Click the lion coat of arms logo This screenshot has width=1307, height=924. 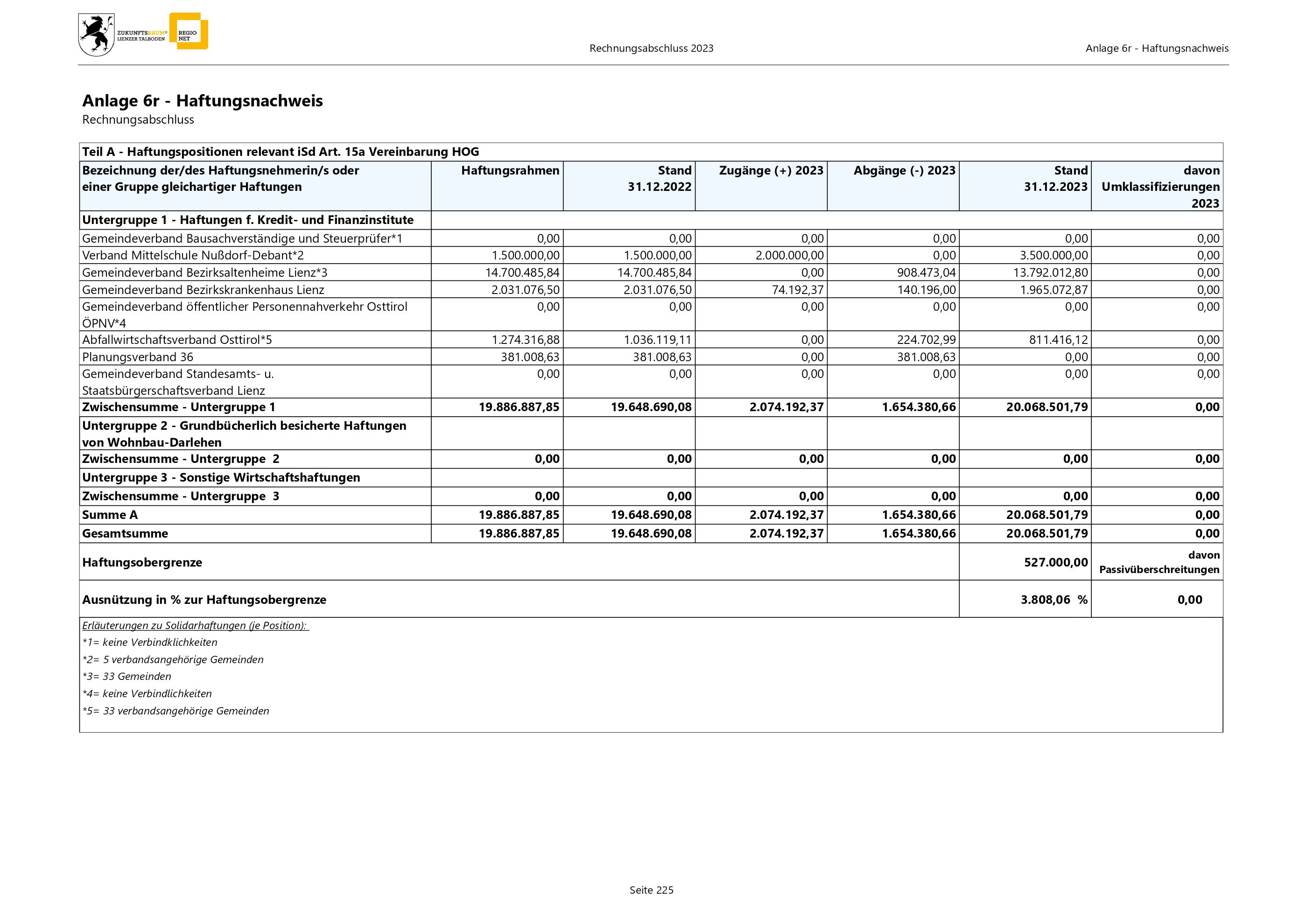tap(96, 35)
